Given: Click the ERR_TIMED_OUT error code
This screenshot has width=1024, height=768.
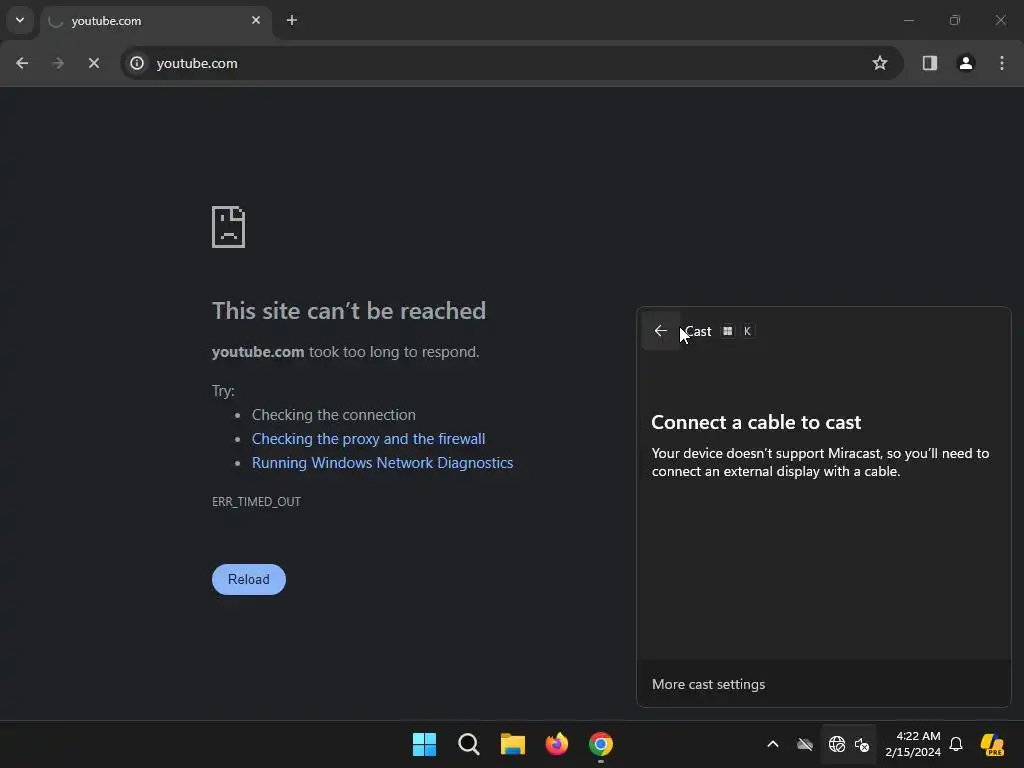Looking at the screenshot, I should click(257, 502).
